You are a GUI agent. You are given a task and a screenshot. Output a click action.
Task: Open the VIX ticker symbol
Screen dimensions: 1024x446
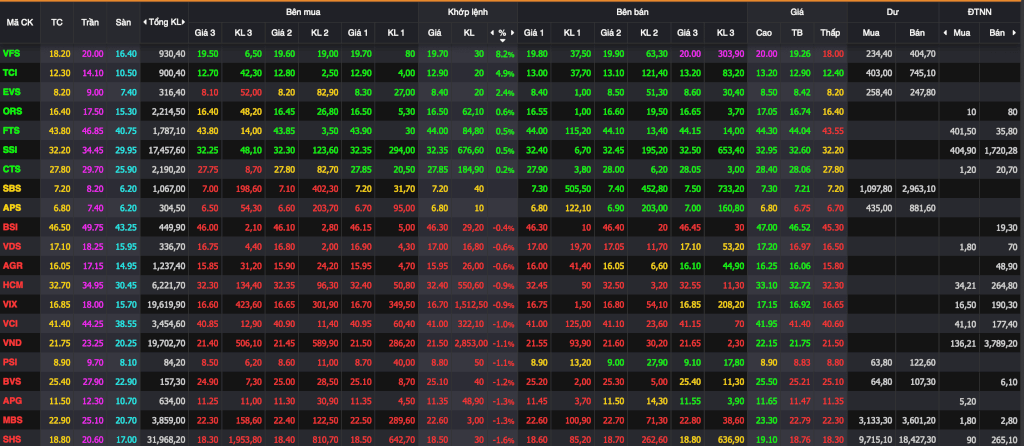tap(10, 305)
